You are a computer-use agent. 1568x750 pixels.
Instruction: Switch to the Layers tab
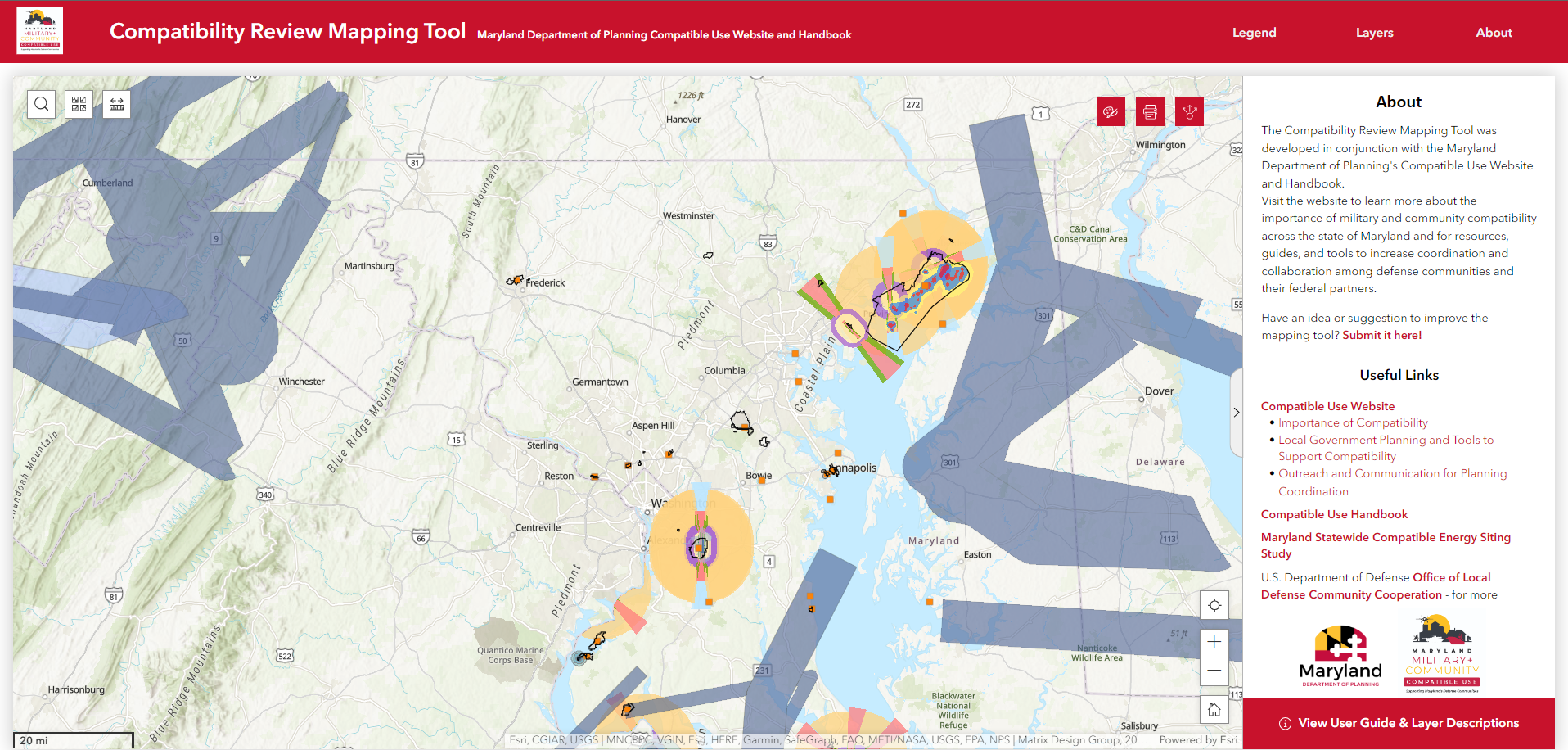click(x=1374, y=33)
